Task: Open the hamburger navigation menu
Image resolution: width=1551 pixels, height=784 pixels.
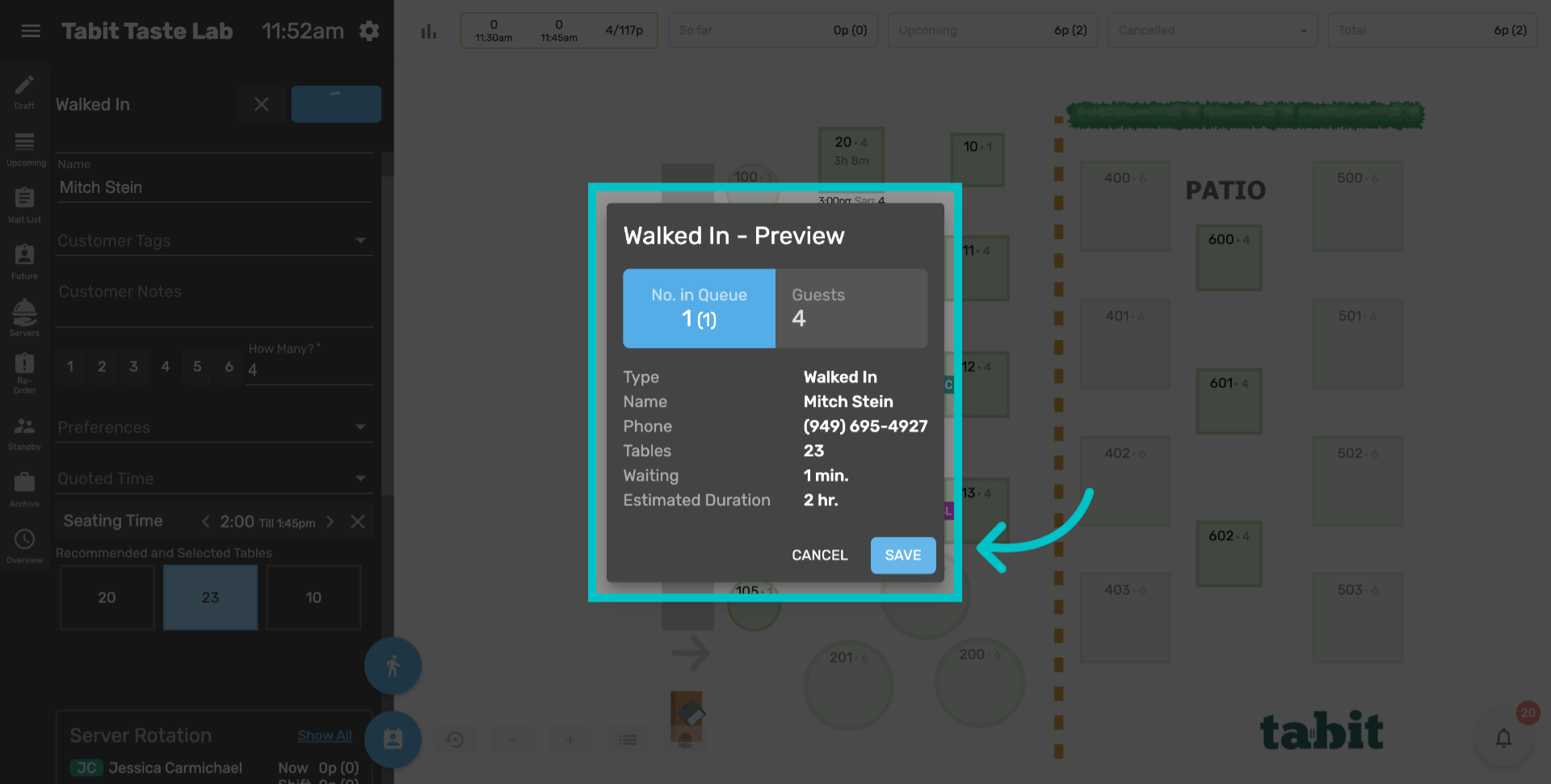Action: pyautogui.click(x=30, y=30)
